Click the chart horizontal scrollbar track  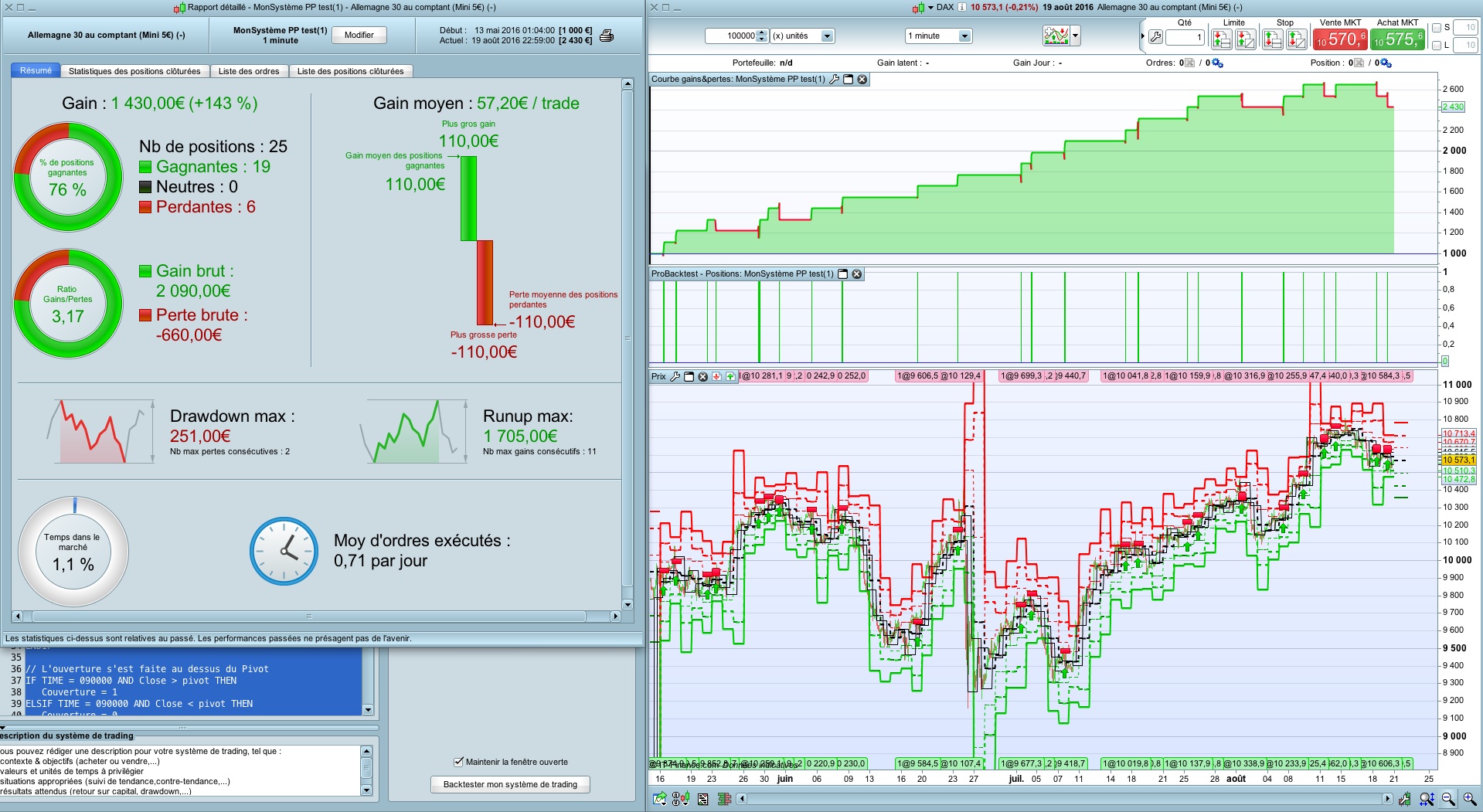coord(1065,799)
